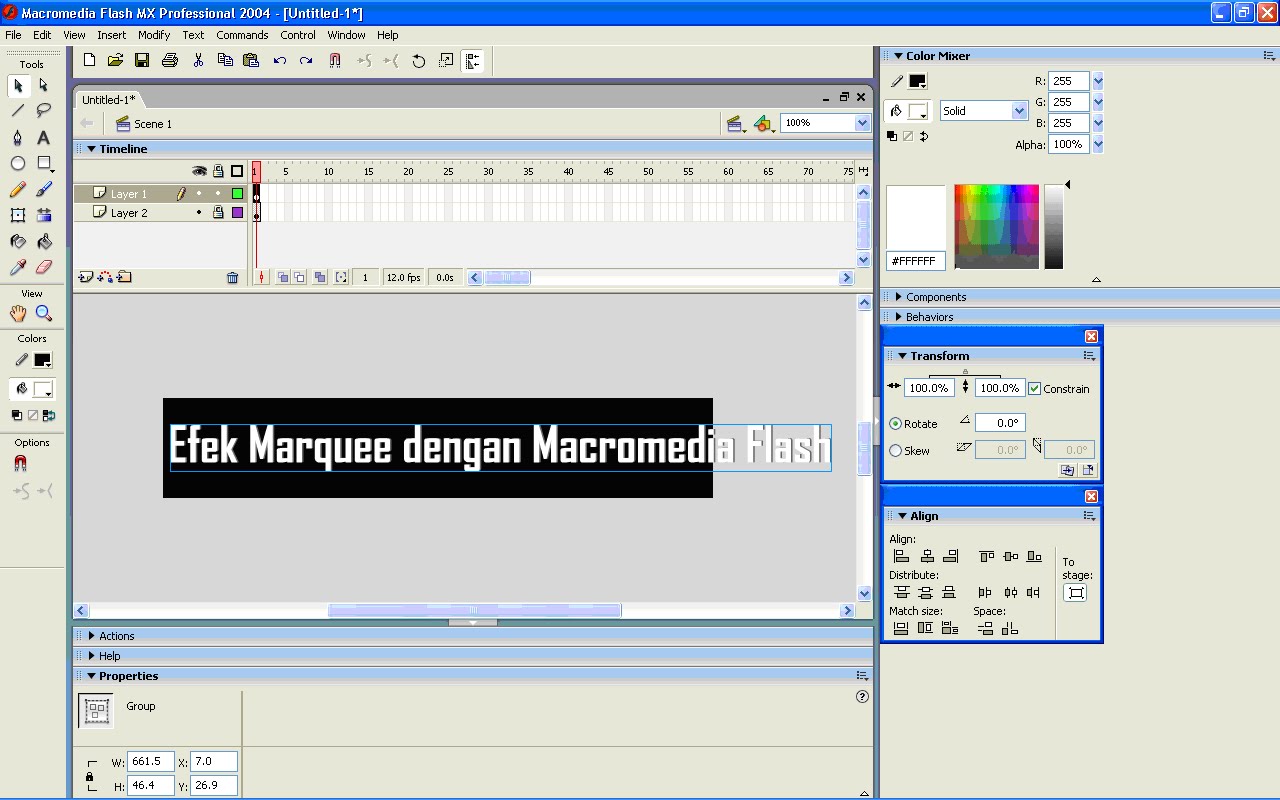Delete layer with the trash icon

(x=233, y=278)
